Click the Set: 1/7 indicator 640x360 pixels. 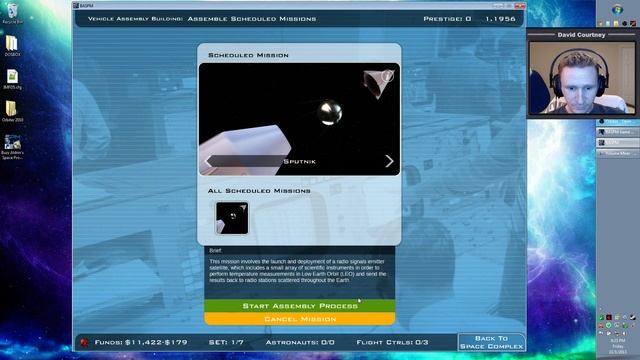coord(226,342)
